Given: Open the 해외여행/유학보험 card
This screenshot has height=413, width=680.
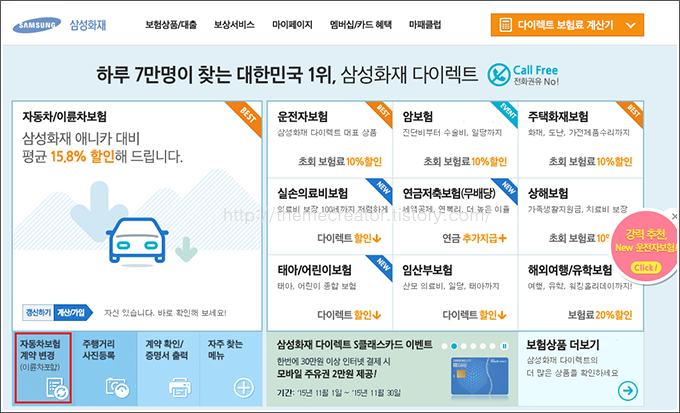Looking at the screenshot, I should coord(581,293).
